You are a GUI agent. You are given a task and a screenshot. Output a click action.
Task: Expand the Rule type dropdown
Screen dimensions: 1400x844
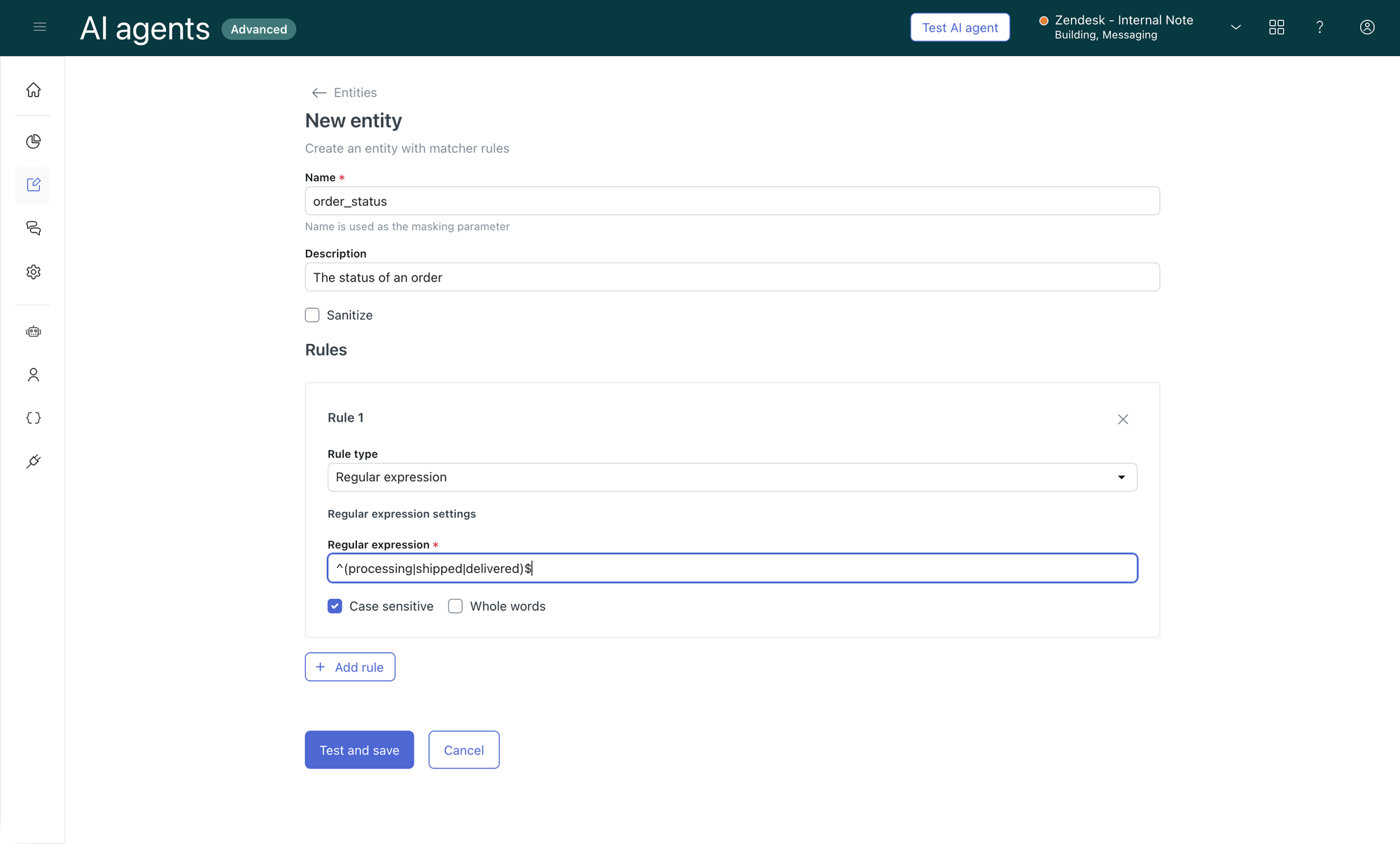tap(731, 477)
